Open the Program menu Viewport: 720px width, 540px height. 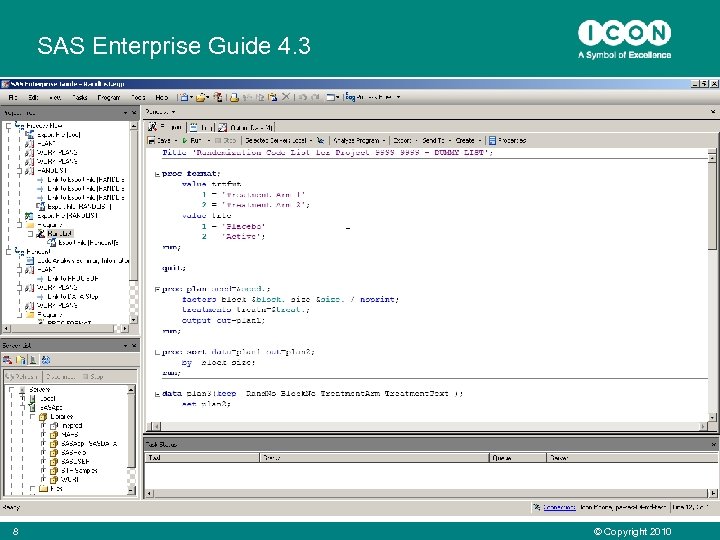pyautogui.click(x=108, y=97)
